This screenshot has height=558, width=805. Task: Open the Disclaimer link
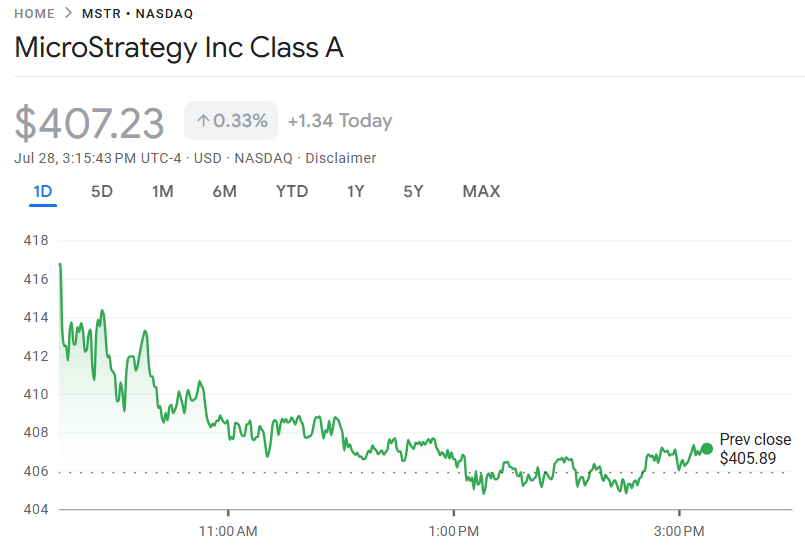point(341,158)
